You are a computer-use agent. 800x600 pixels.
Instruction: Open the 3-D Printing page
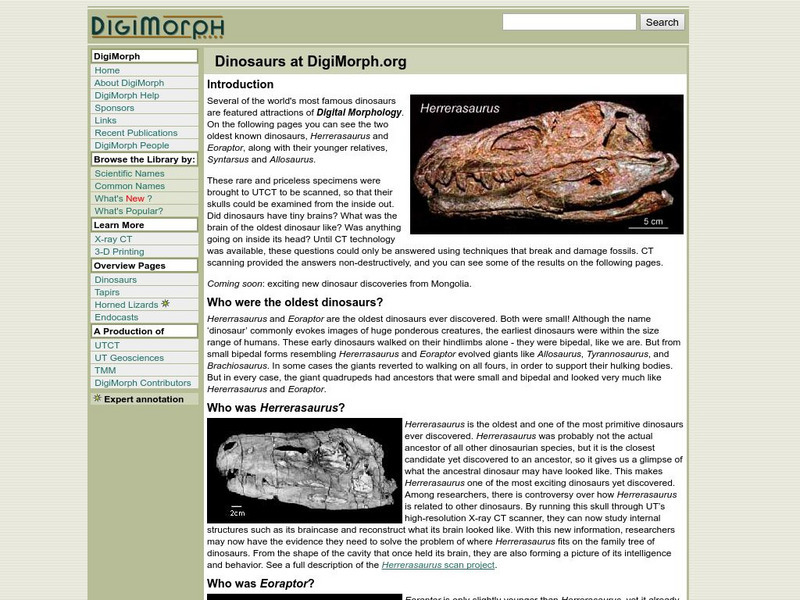(119, 252)
